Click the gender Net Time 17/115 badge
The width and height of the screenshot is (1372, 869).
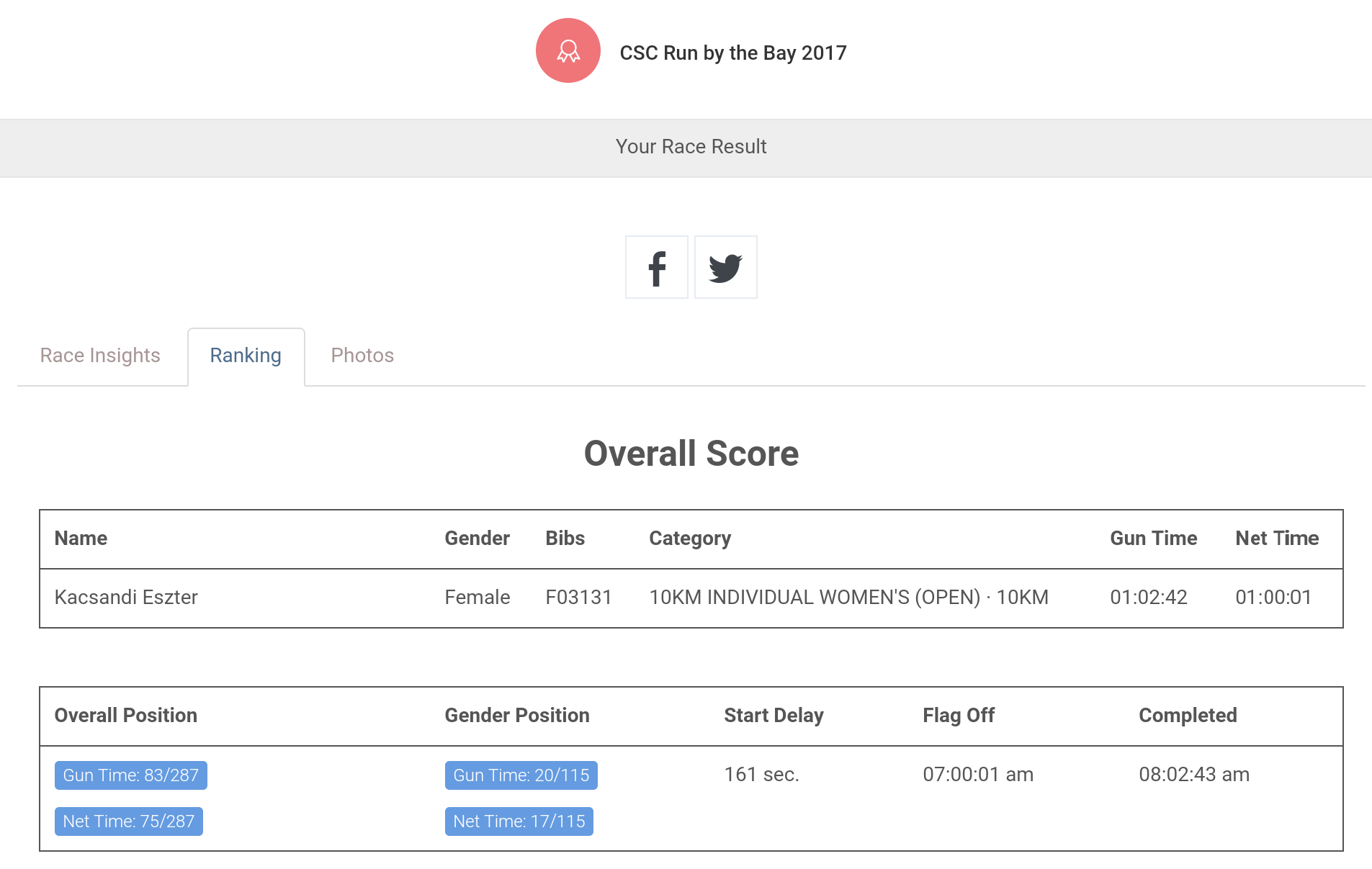pos(519,821)
